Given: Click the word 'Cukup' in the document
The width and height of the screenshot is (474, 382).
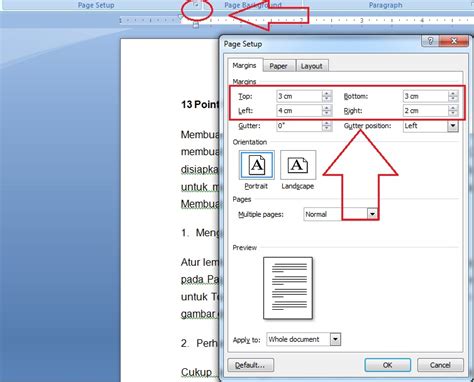Looking at the screenshot, I should [196, 372].
